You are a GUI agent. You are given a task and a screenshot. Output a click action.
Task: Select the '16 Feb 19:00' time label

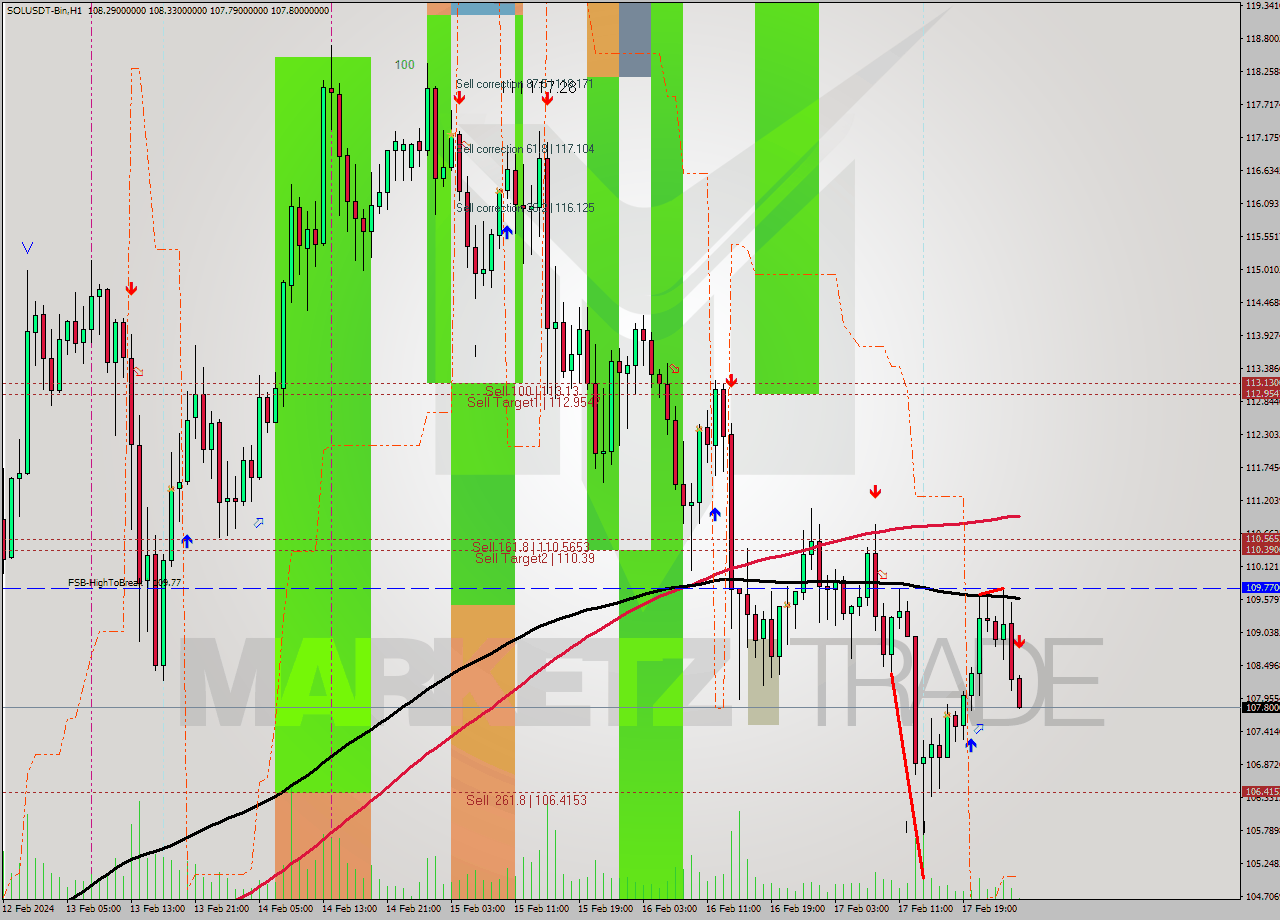point(797,909)
